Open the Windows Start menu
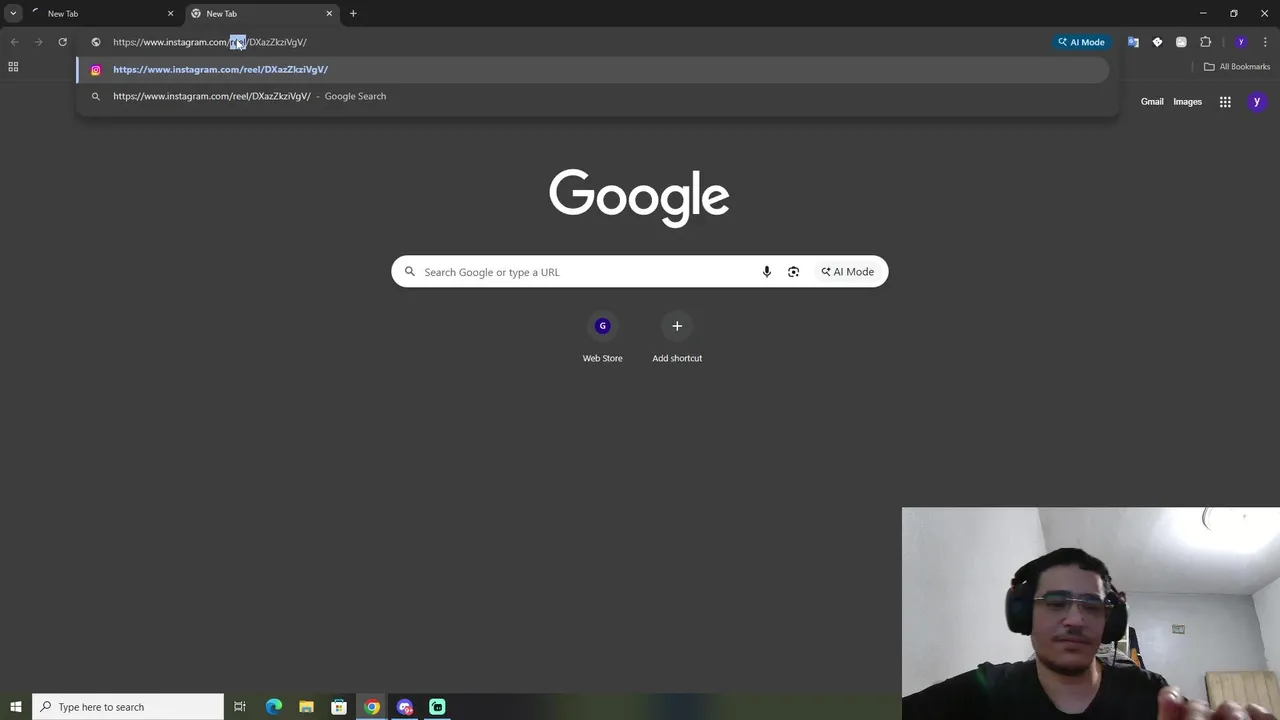 tap(16, 707)
